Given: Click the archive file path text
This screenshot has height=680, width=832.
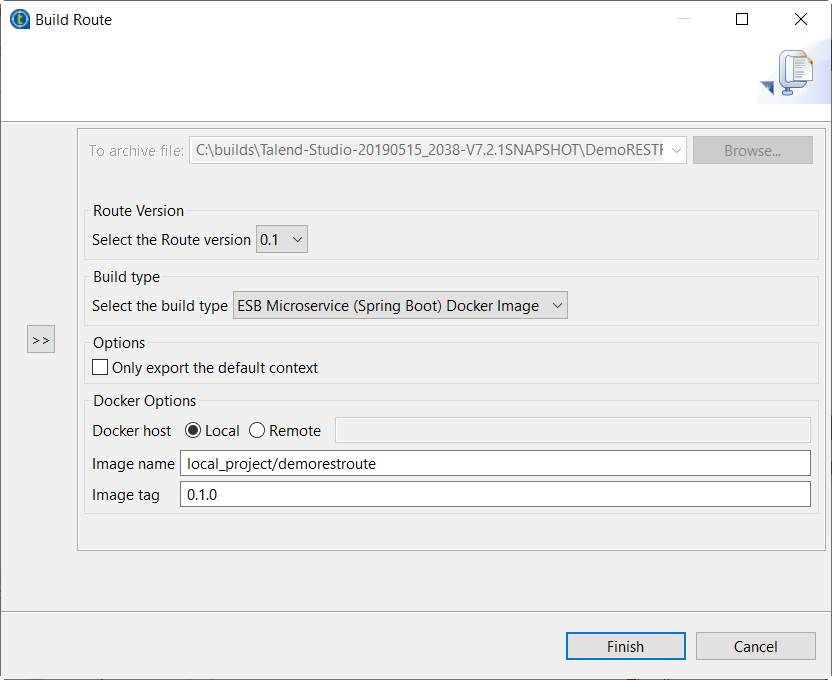Looking at the screenshot, I should [428, 151].
